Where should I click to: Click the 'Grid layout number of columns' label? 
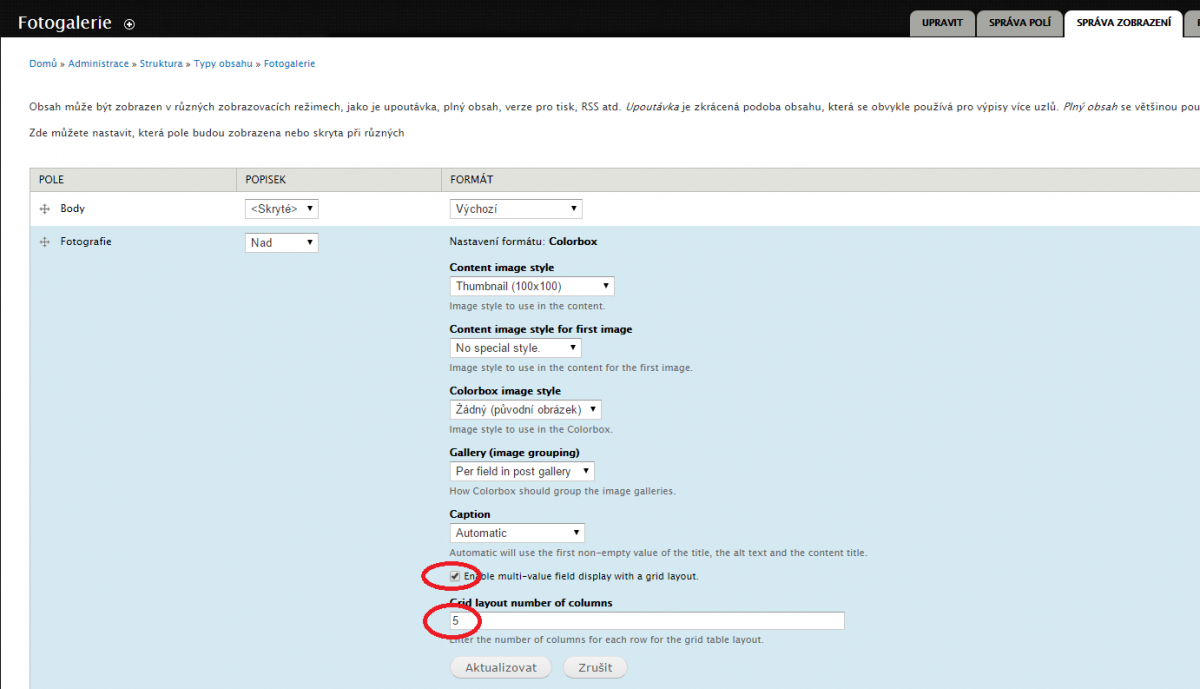pos(531,603)
